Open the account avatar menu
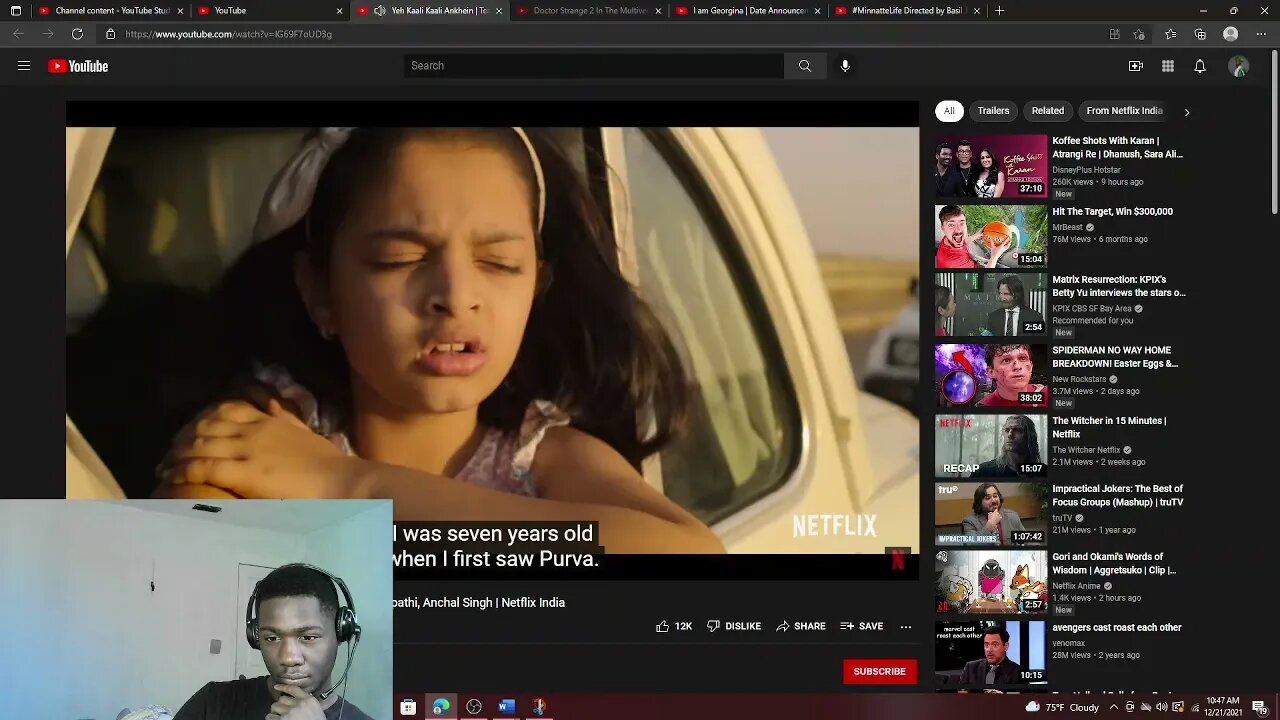The height and width of the screenshot is (720, 1280). [1239, 66]
